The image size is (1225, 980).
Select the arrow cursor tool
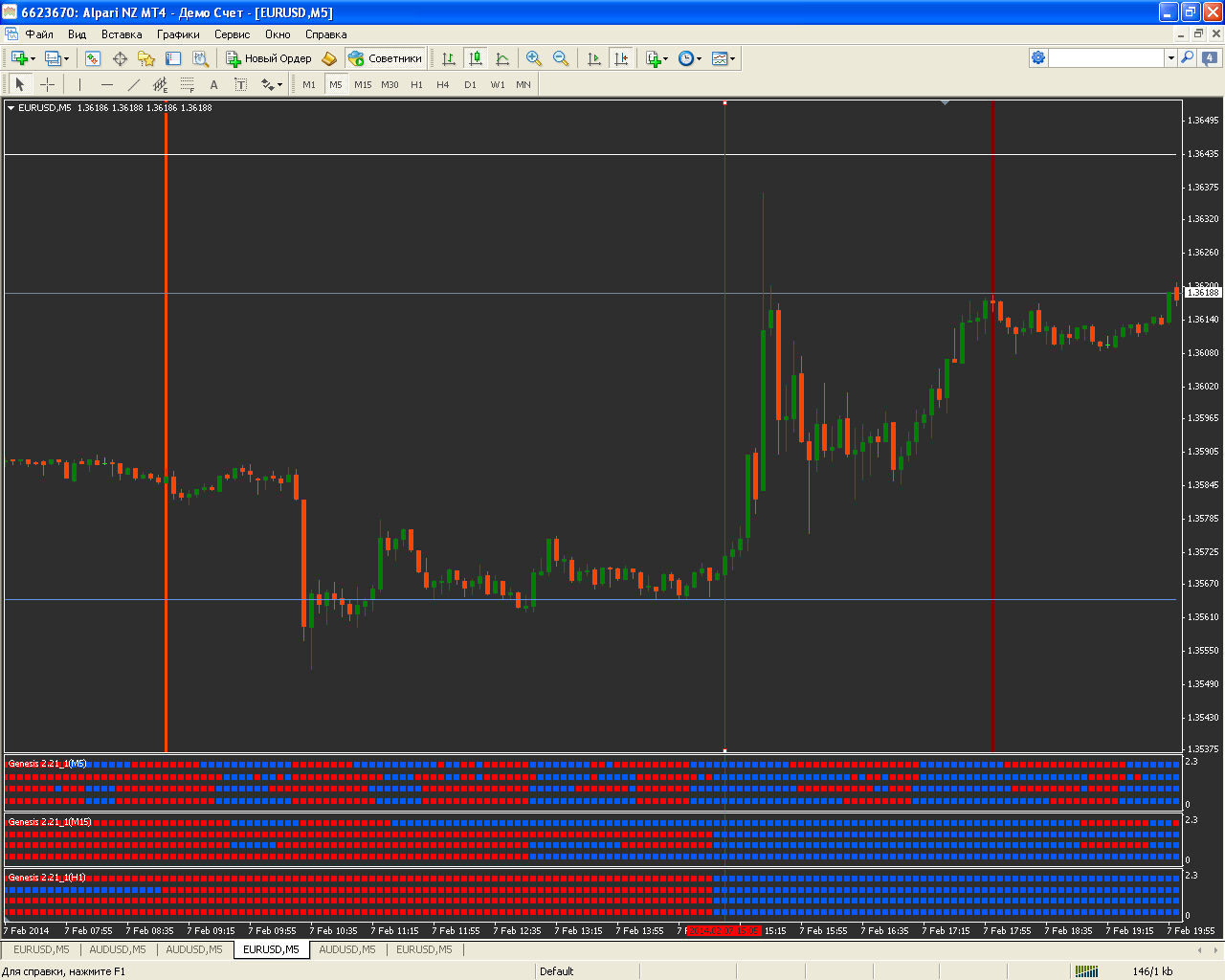click(x=20, y=84)
